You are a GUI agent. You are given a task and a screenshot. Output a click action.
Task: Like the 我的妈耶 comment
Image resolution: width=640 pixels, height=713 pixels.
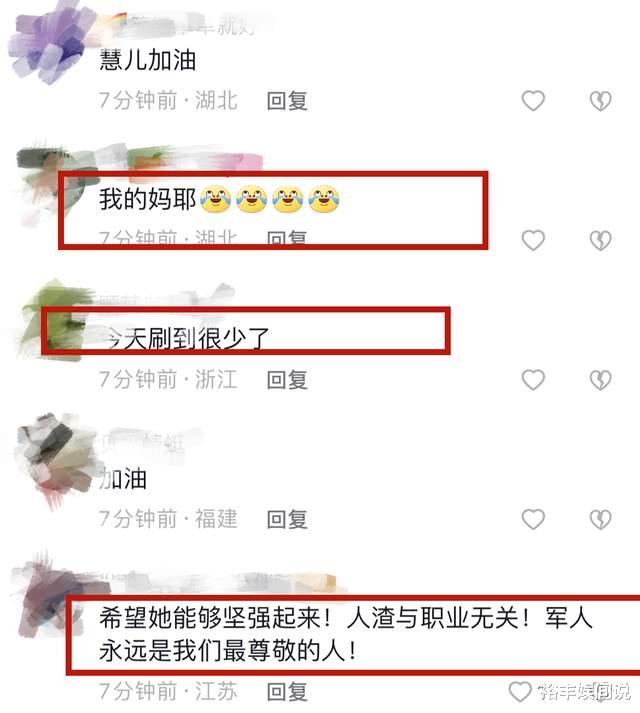pyautogui.click(x=533, y=240)
